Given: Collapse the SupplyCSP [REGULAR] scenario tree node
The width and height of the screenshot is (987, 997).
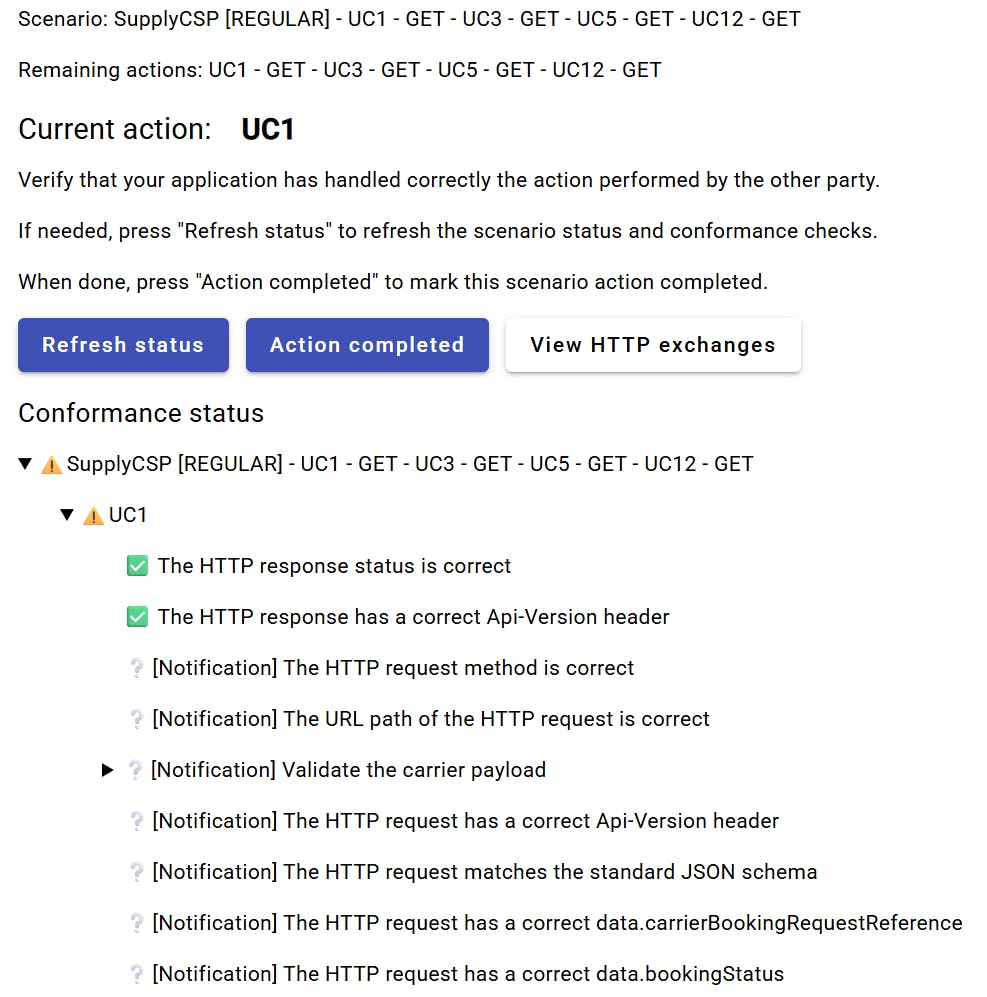Looking at the screenshot, I should point(25,464).
